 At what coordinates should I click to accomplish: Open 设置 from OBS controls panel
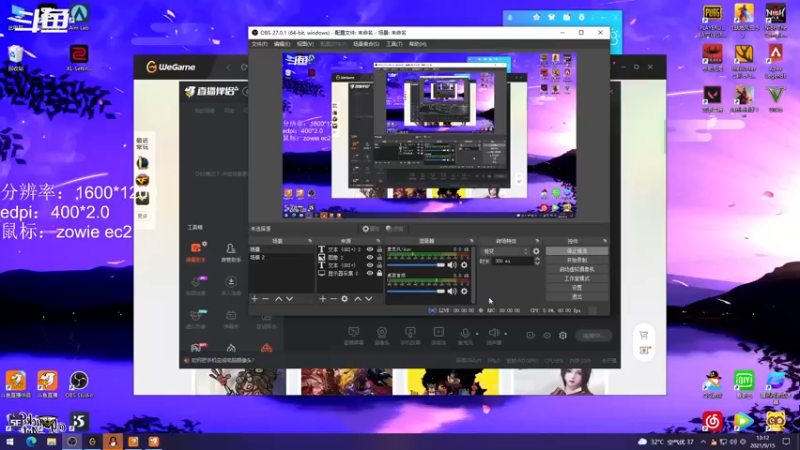[x=577, y=288]
